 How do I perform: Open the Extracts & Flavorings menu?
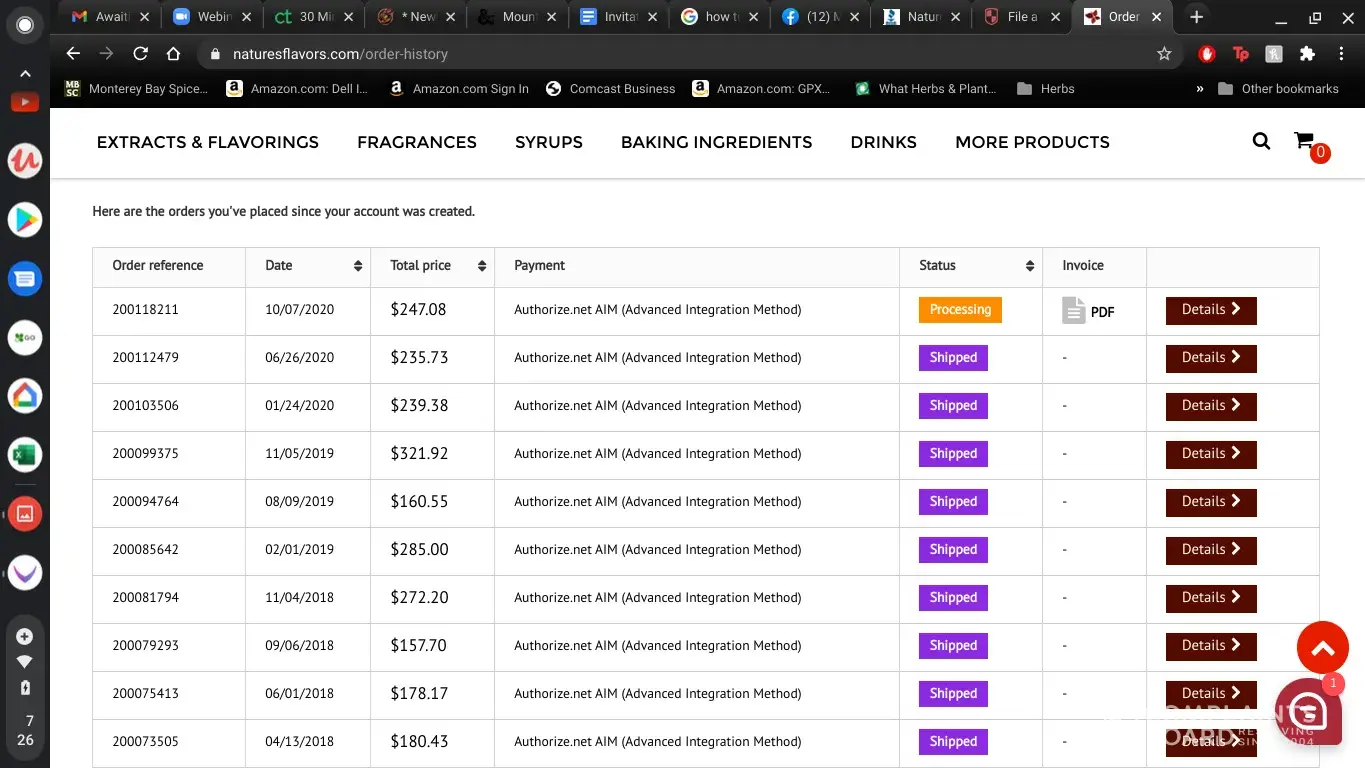(207, 142)
